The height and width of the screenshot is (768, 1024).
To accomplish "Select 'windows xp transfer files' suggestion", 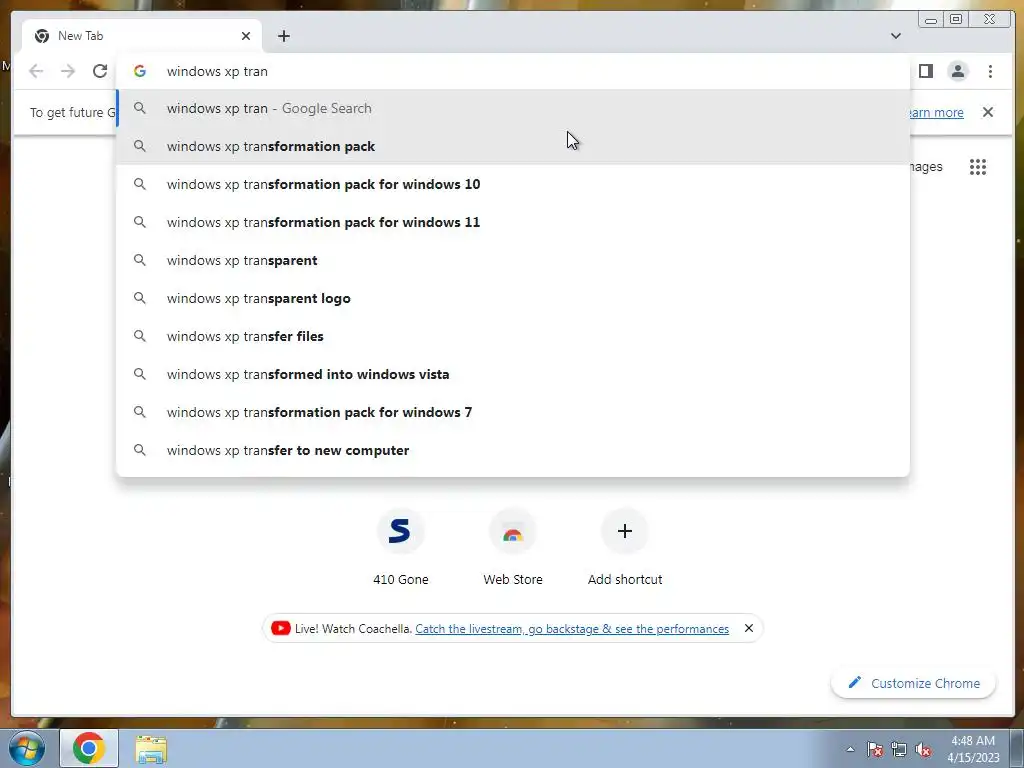I will point(513,336).
